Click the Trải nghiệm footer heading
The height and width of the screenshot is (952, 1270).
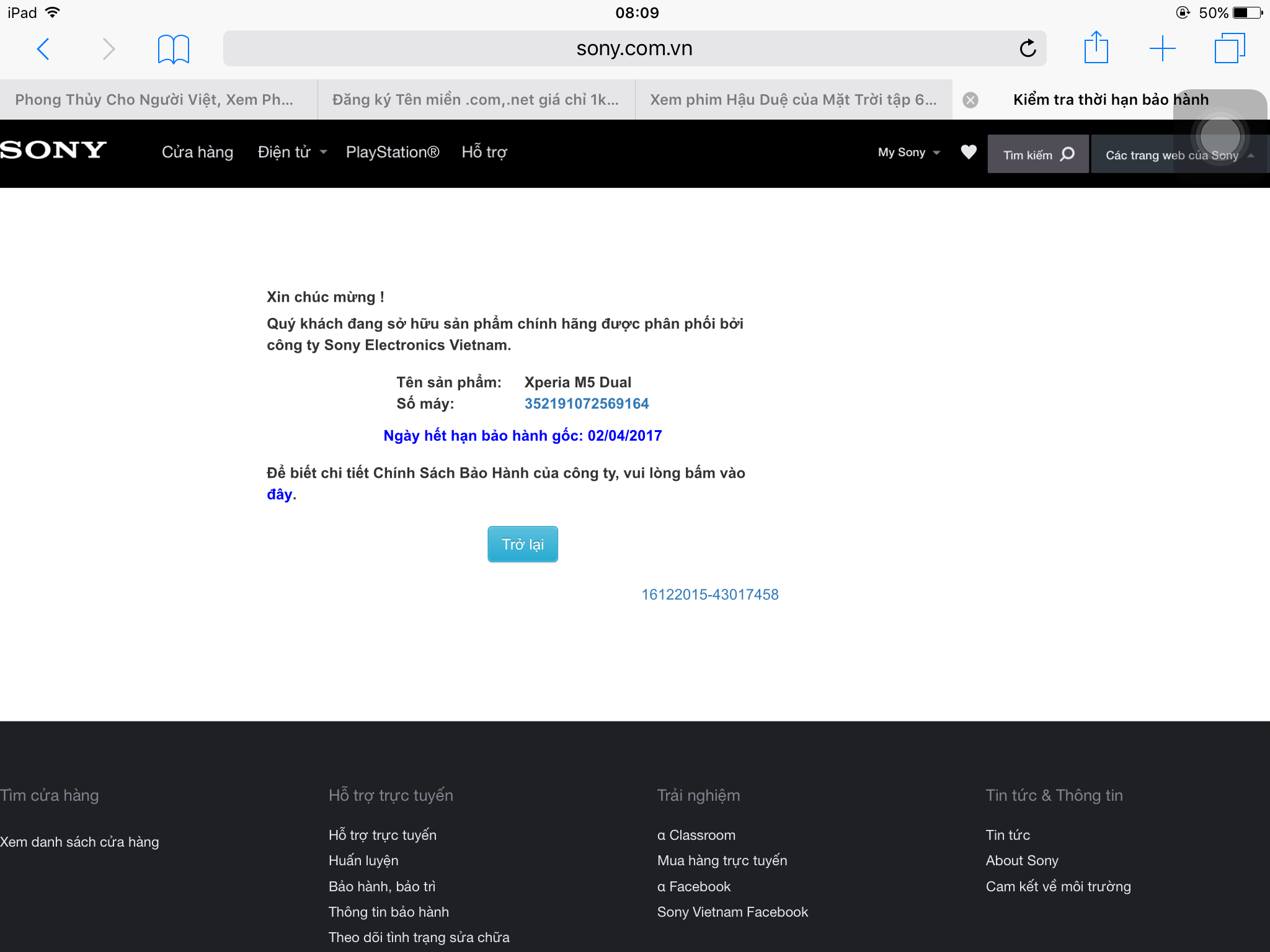coord(699,795)
